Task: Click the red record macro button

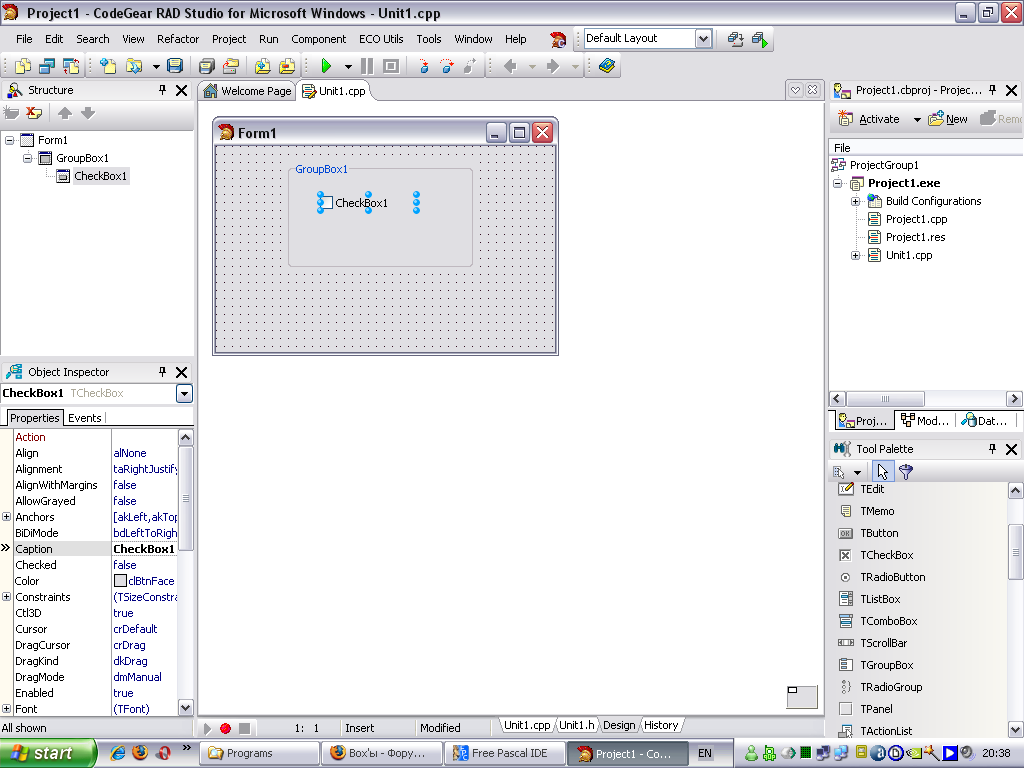Action: click(225, 728)
